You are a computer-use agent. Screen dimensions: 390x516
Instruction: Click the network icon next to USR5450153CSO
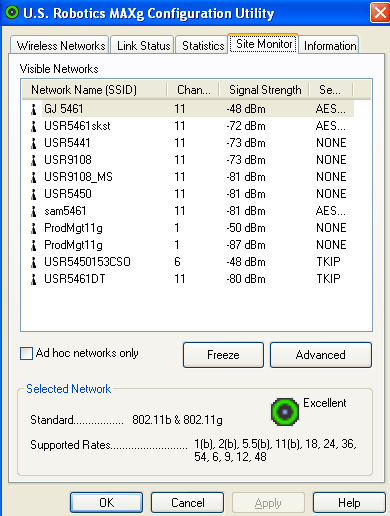pyautogui.click(x=33, y=262)
